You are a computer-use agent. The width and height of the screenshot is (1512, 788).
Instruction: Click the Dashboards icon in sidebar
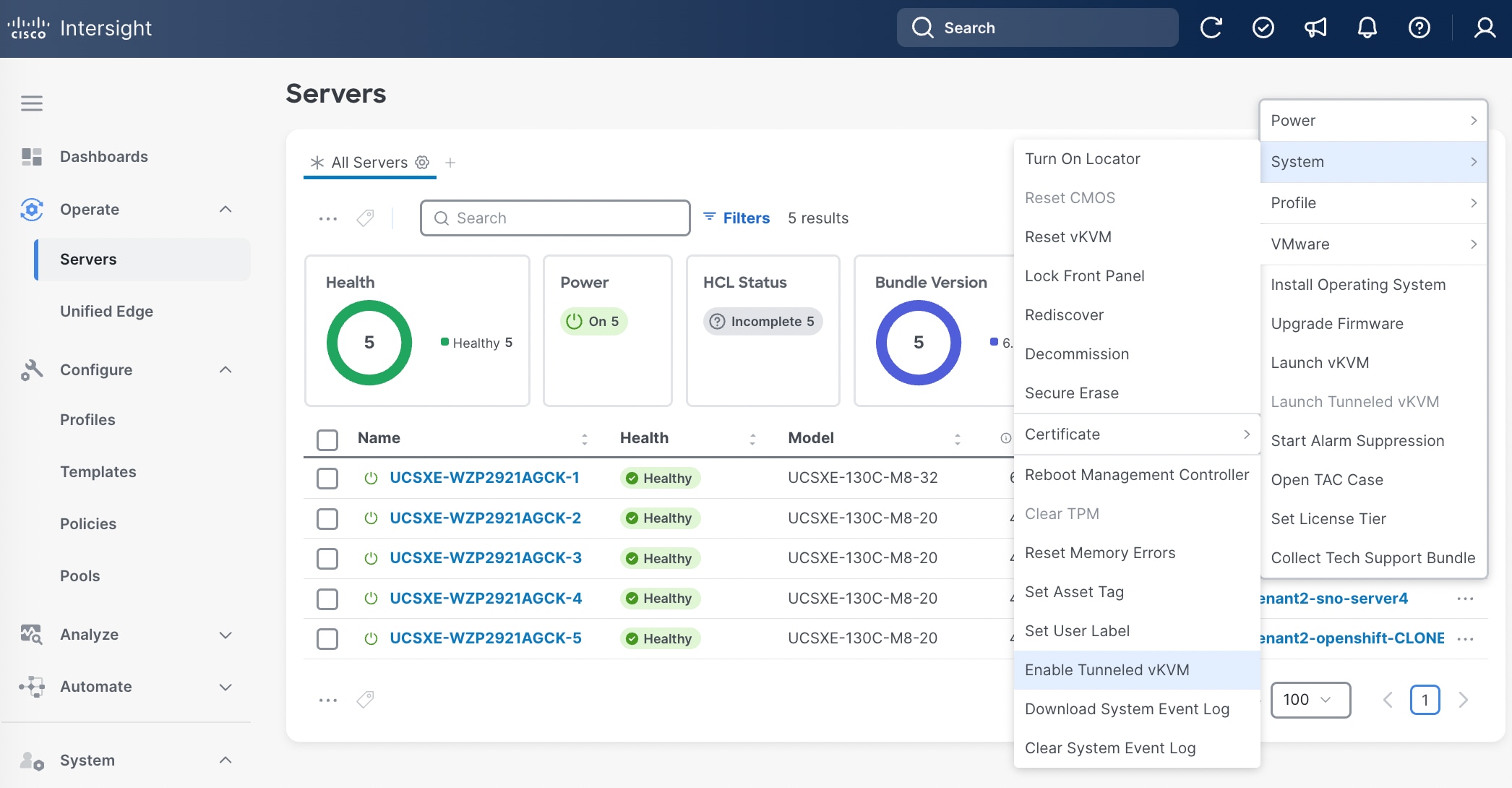[x=32, y=157]
